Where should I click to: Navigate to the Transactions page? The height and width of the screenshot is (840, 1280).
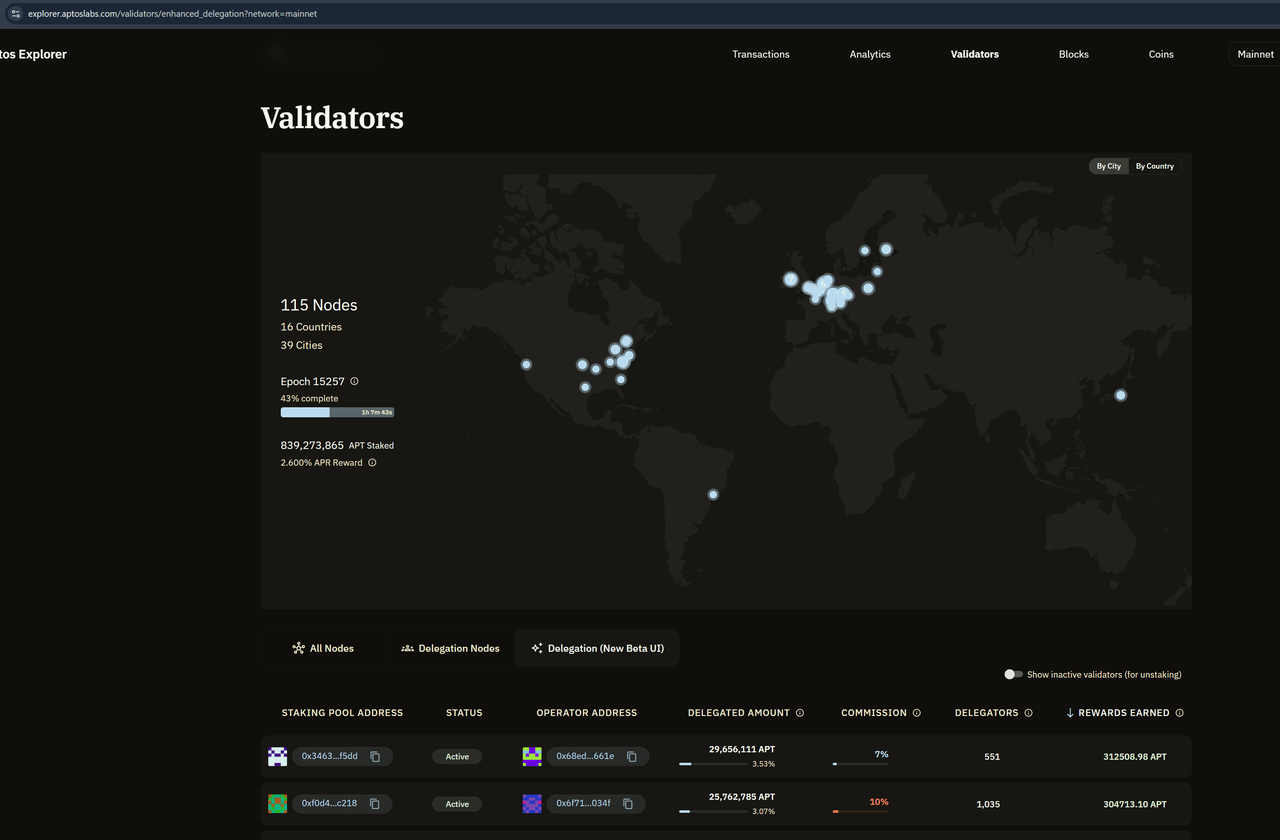[761, 54]
